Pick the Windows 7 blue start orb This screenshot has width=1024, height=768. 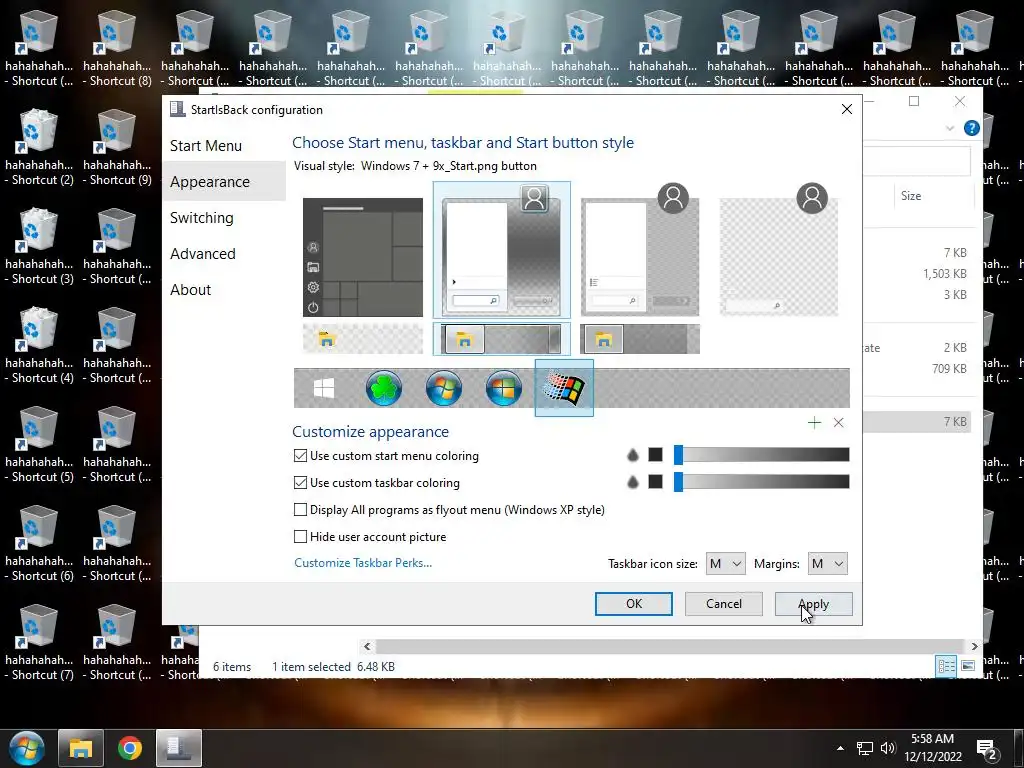(443, 388)
